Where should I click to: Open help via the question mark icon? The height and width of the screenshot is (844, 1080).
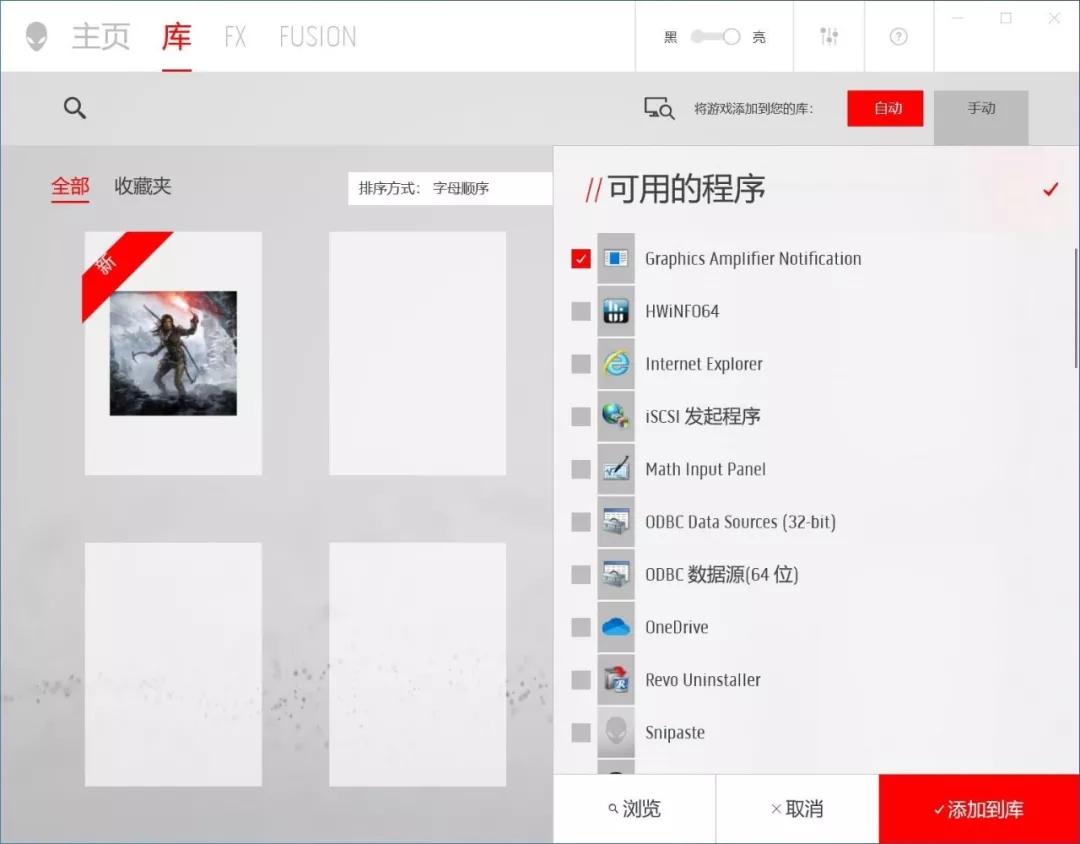[898, 36]
